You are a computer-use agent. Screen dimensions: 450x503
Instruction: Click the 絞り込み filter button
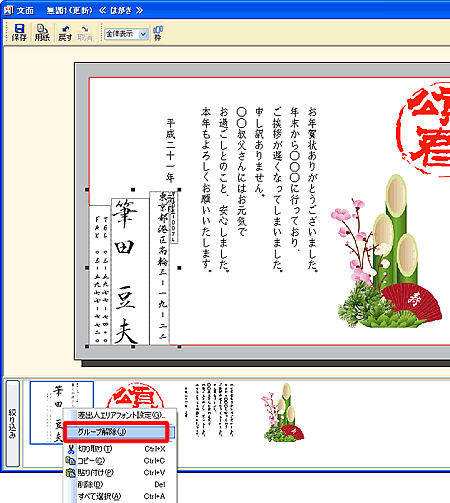12,423
